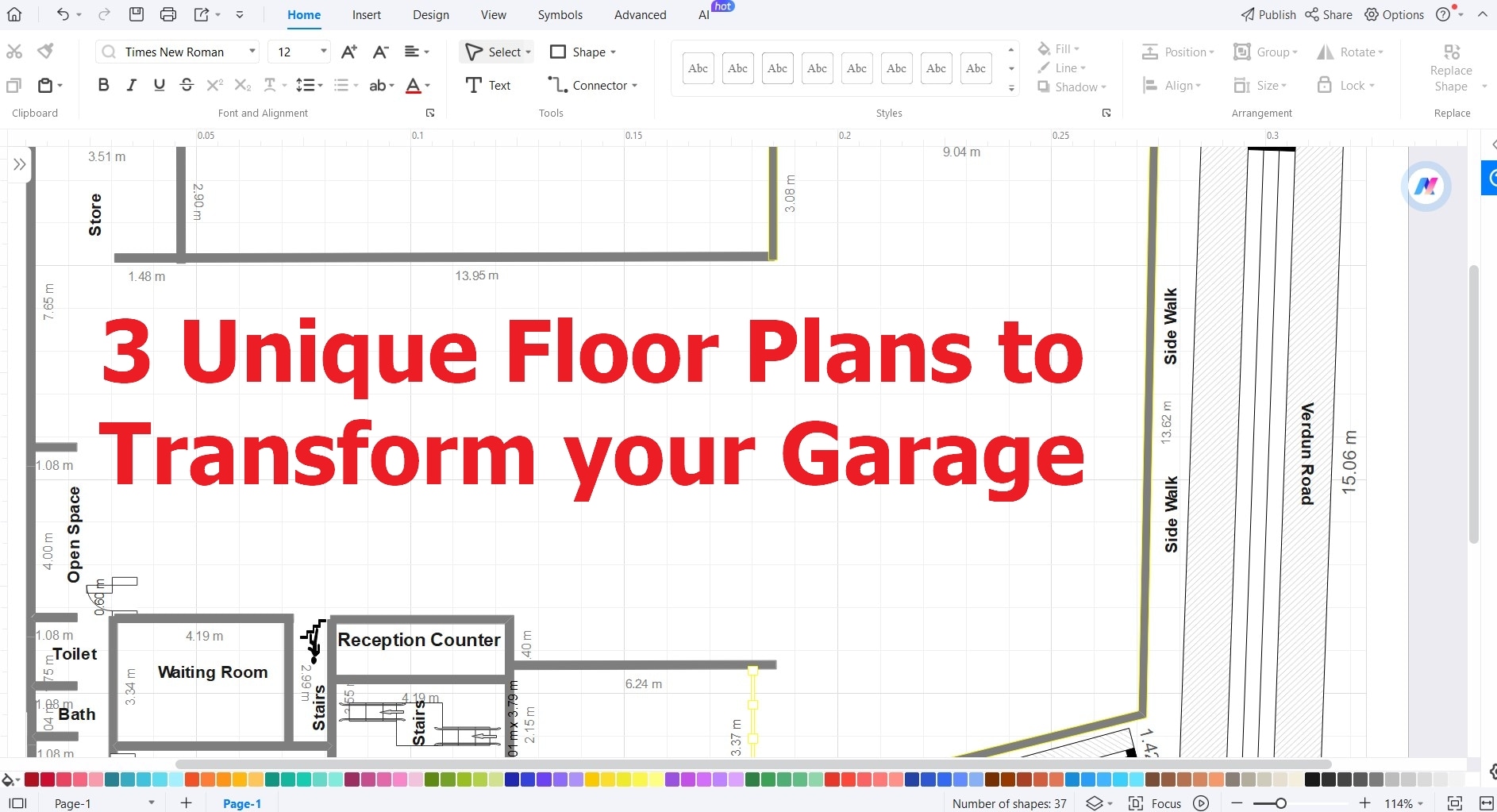Click the vertical scrollbar on the right
The image size is (1497, 812).
coord(1473,405)
